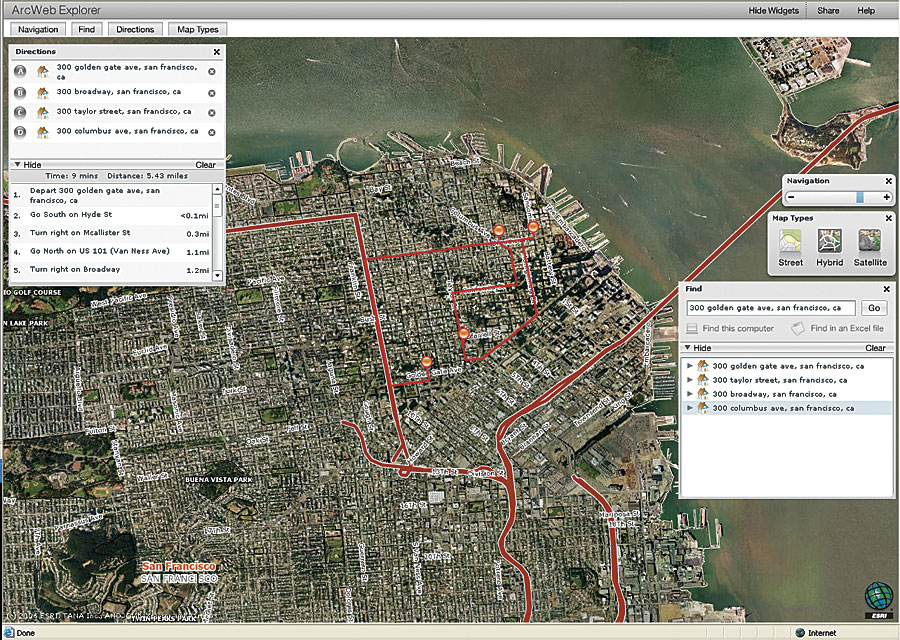Select step 'Go South on Hyde St'

point(111,215)
